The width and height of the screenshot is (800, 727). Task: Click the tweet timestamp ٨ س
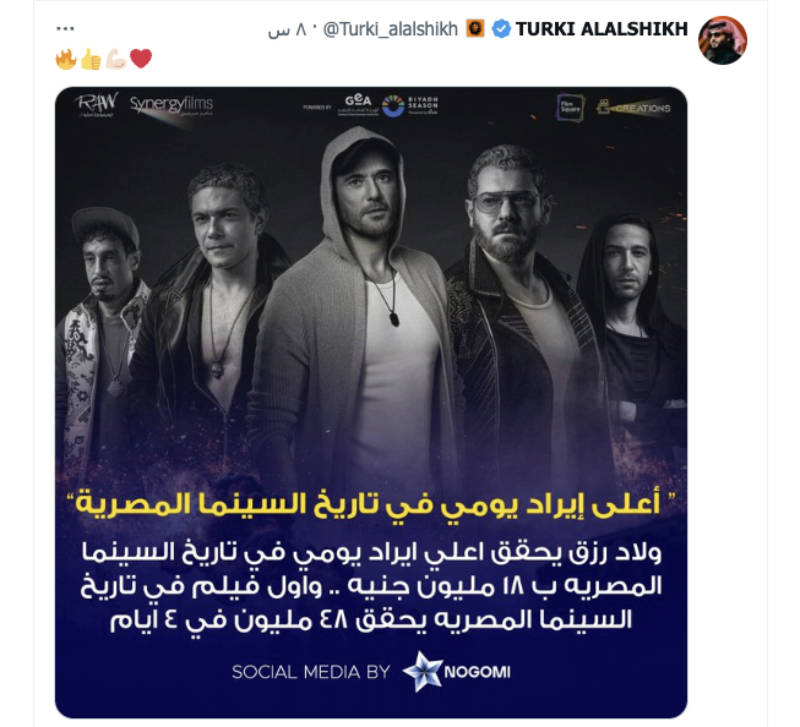[x=287, y=30]
